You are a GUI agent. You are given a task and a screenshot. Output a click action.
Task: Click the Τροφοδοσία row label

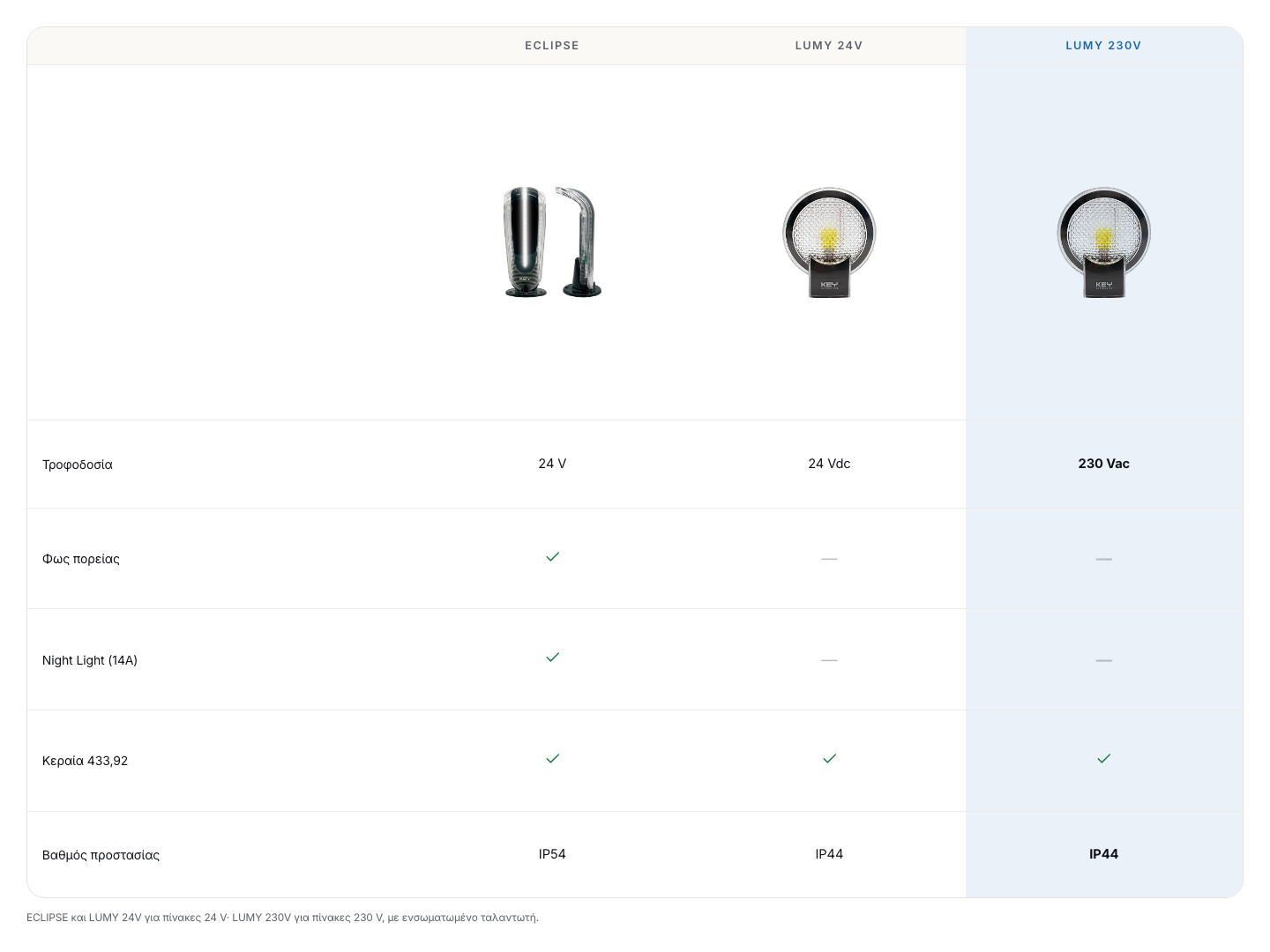[x=78, y=465]
